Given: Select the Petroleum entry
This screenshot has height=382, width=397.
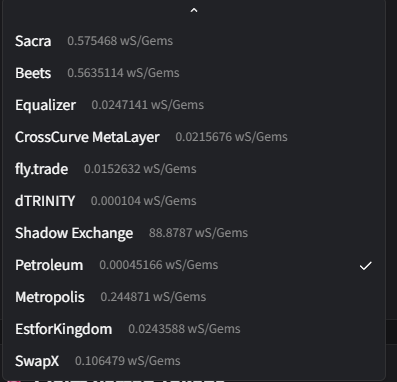Looking at the screenshot, I should [194, 265].
